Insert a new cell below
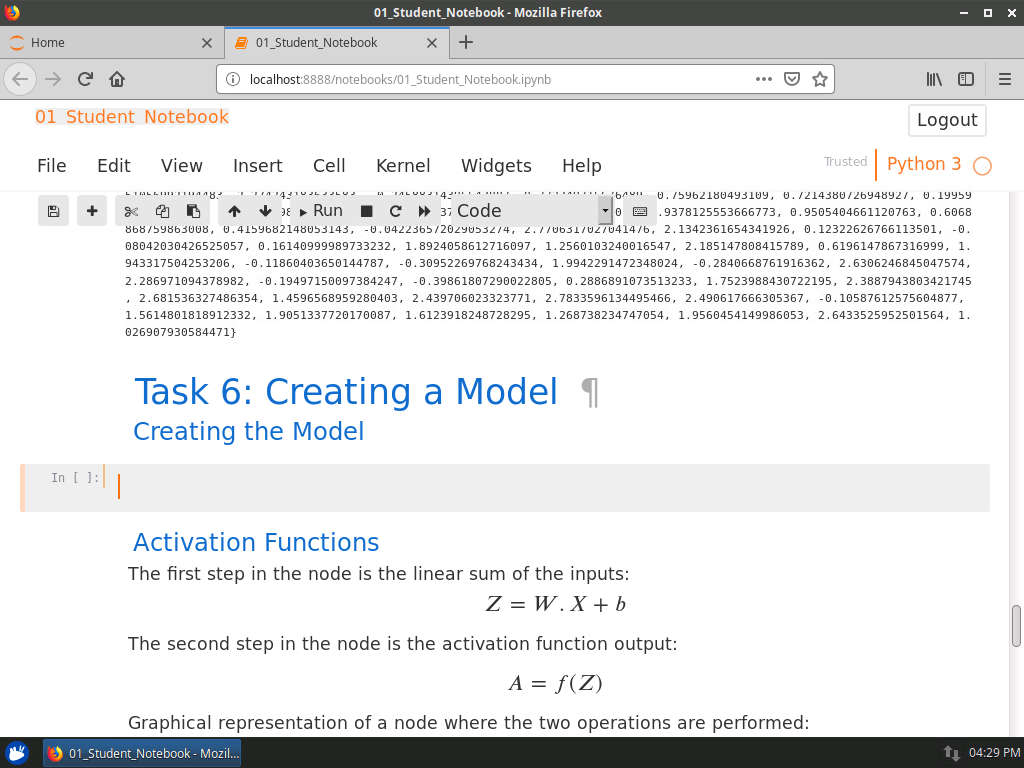This screenshot has height=768, width=1024. click(91, 210)
